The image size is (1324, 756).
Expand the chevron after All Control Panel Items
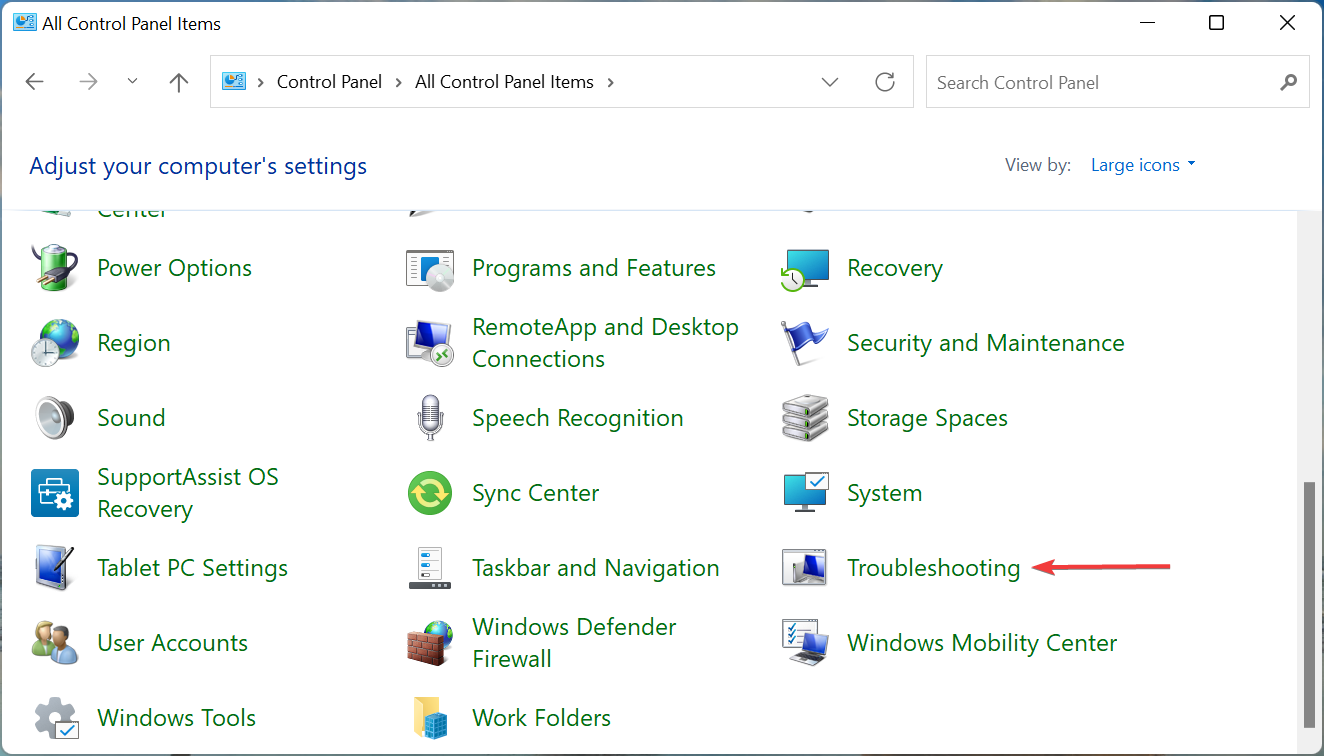(x=611, y=83)
